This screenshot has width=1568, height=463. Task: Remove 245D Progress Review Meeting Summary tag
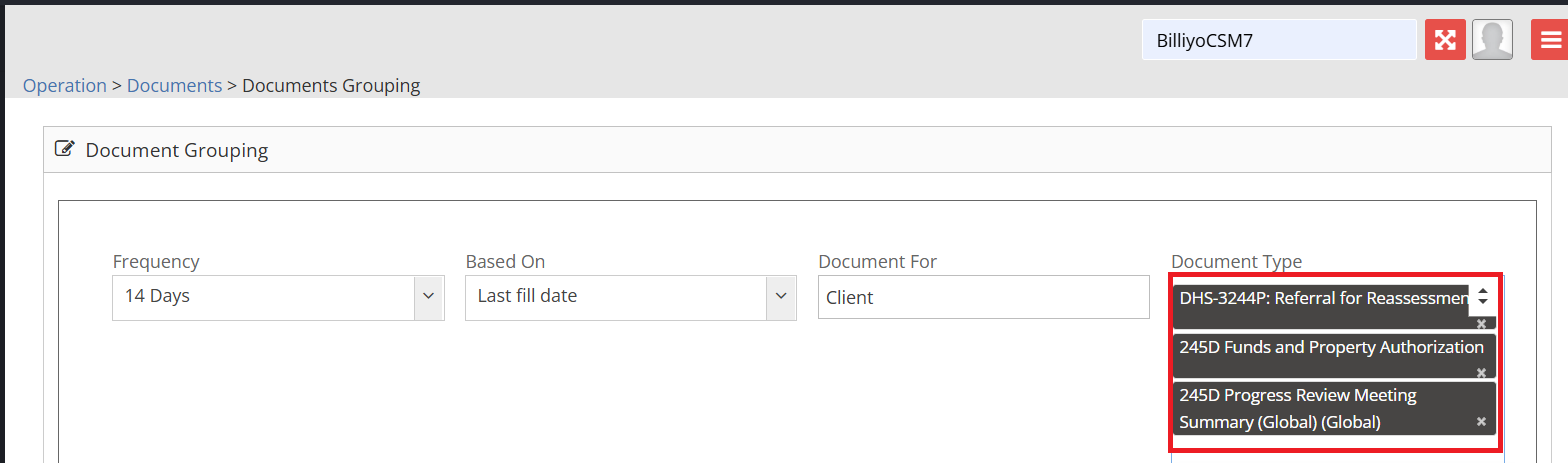(1481, 422)
